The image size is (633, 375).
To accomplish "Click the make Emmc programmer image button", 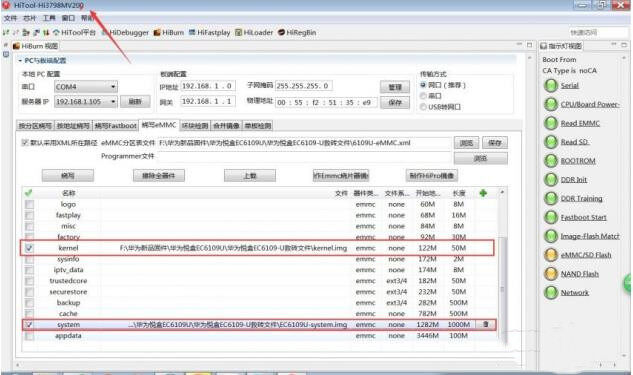I will coord(341,176).
